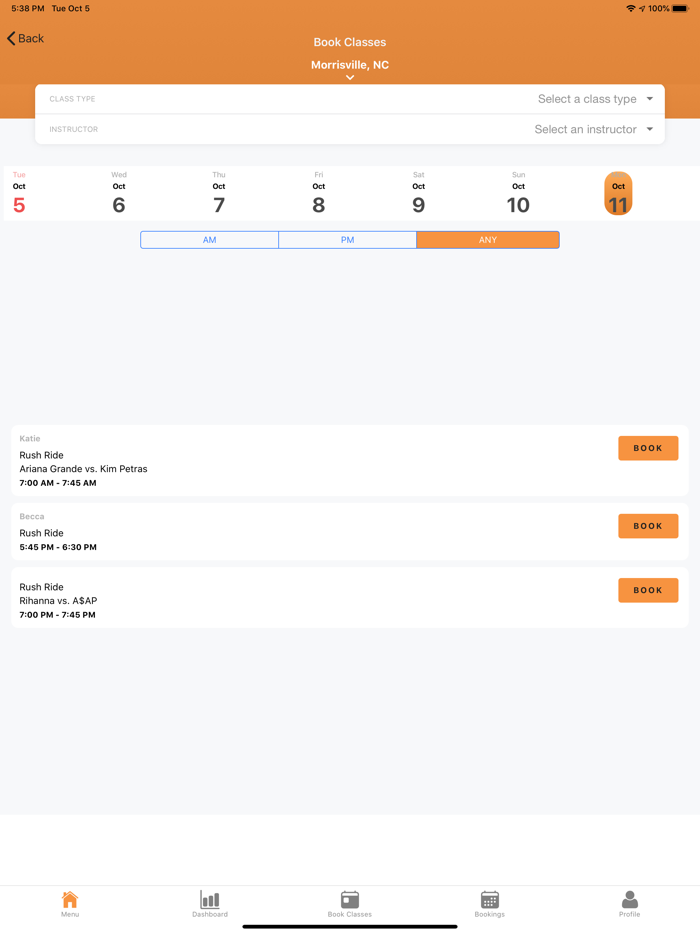Image resolution: width=700 pixels, height=934 pixels.
Task: Select the highlighted Oct 11 date
Action: click(x=618, y=194)
